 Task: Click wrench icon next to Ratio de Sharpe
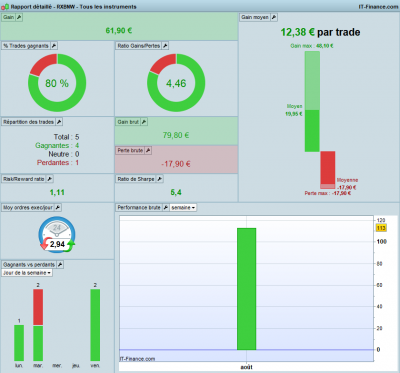159,179
